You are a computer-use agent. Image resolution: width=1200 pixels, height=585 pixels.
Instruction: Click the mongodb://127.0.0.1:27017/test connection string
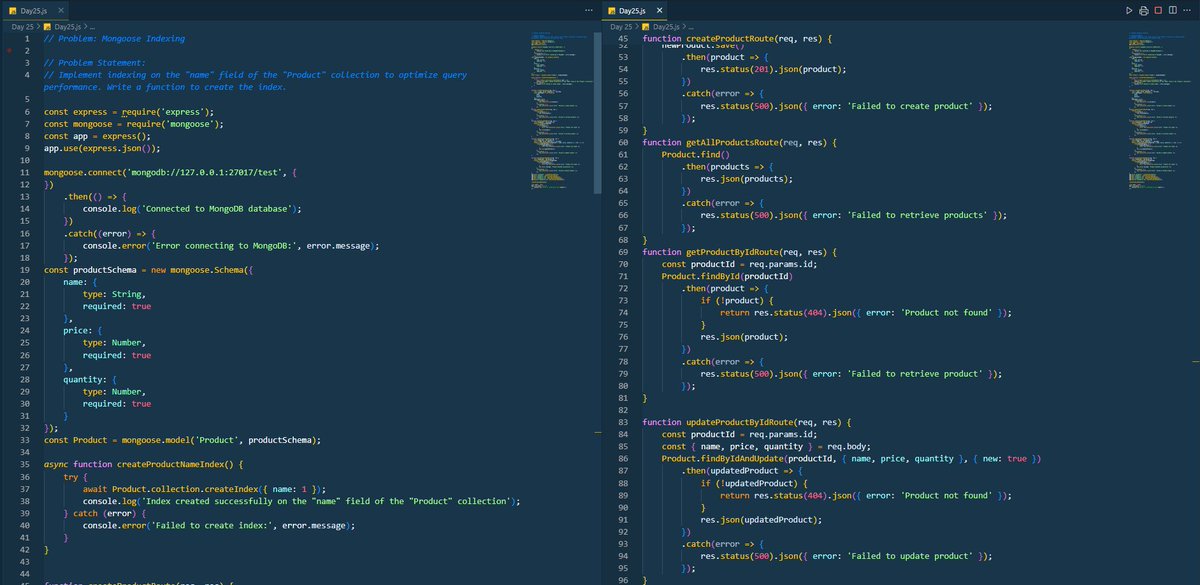point(207,173)
